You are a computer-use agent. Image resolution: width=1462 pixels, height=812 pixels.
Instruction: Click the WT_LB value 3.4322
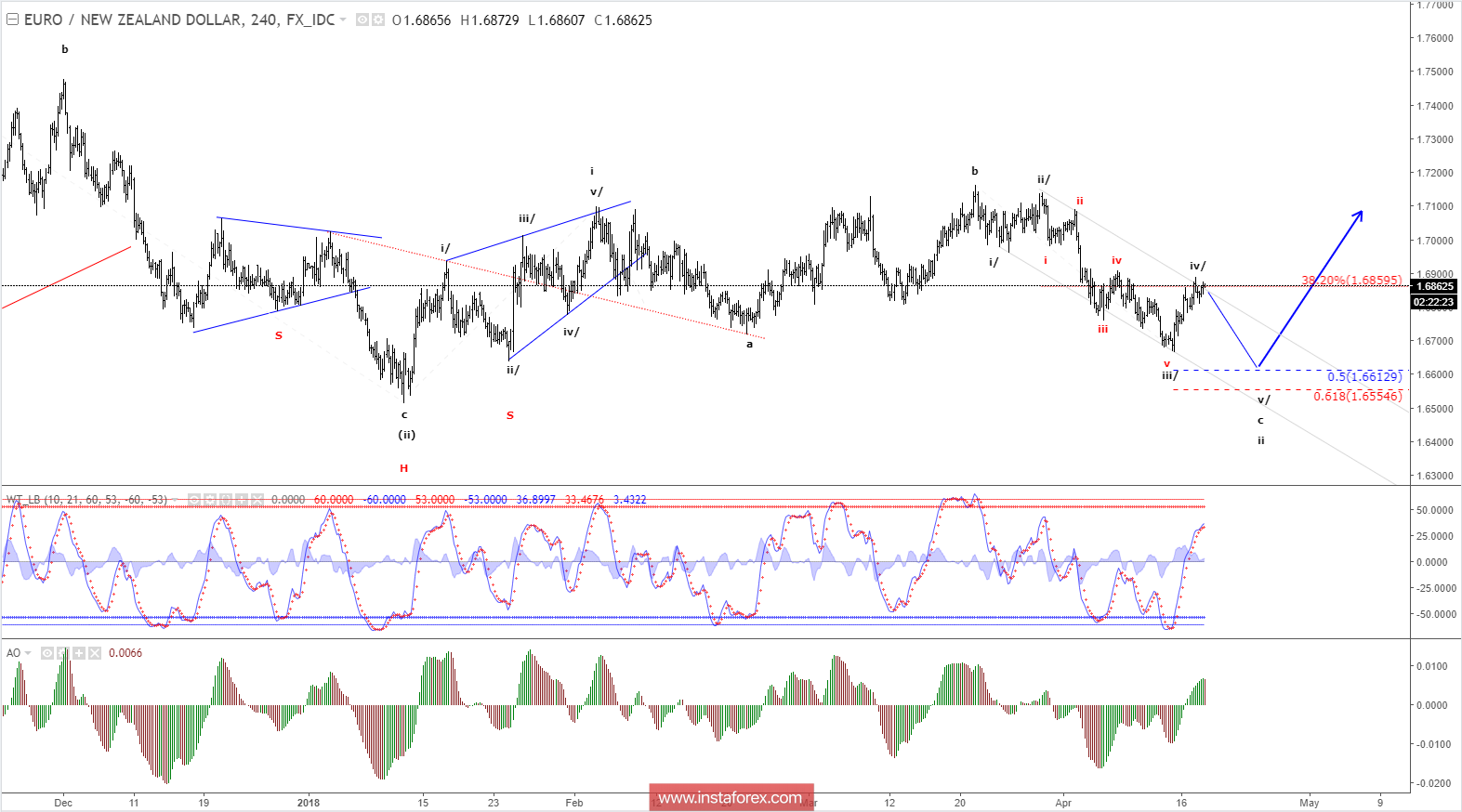pyautogui.click(x=629, y=500)
